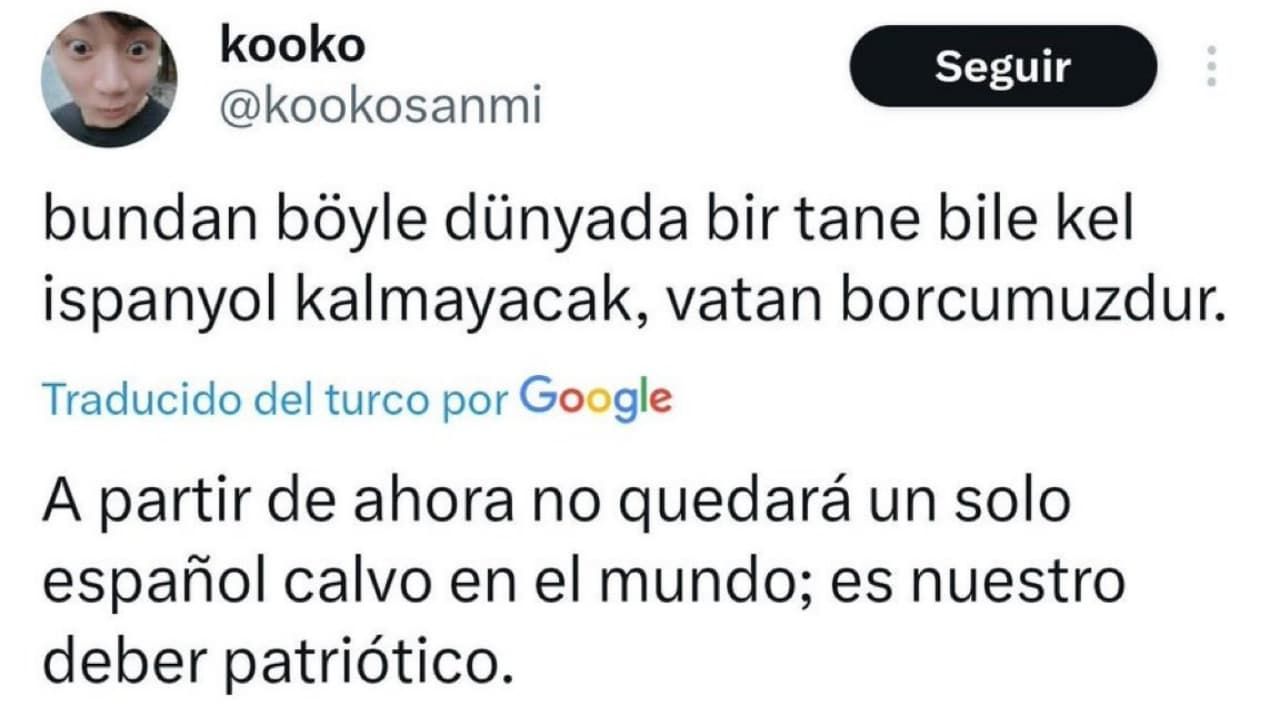The height and width of the screenshot is (720, 1280).
Task: Click kooko's profile picture avatar
Action: point(109,79)
